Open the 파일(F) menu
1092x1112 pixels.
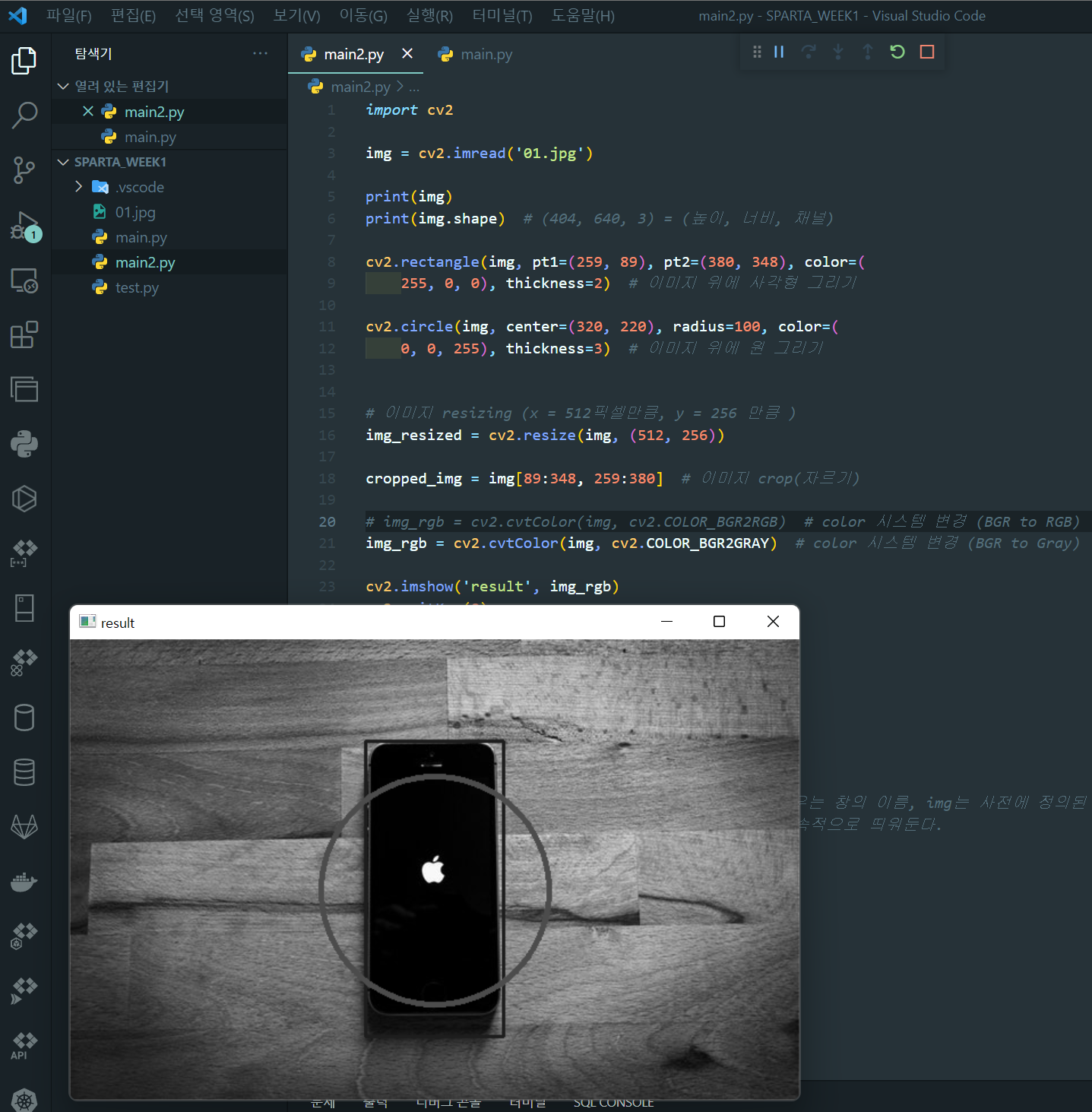tap(69, 16)
